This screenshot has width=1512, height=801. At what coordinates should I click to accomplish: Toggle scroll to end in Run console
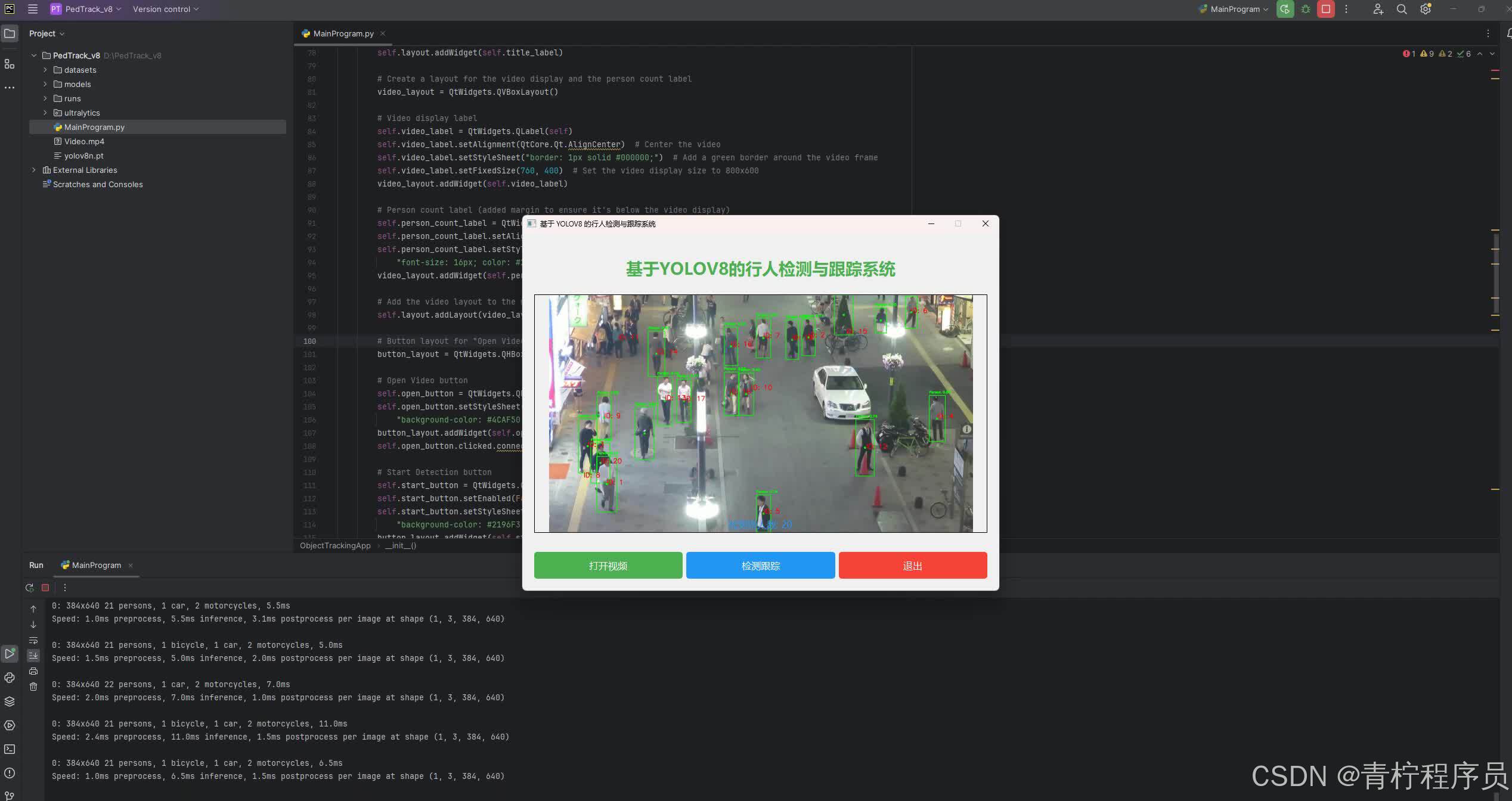[x=33, y=656]
